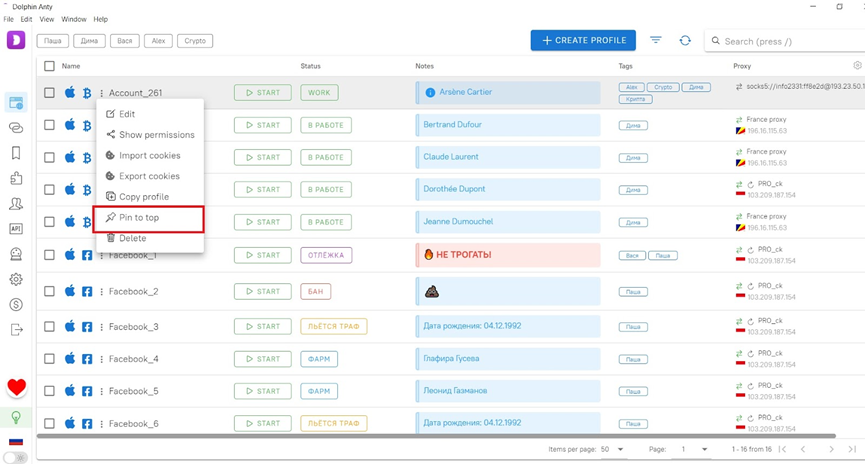Go to the next page arrow
The height and width of the screenshot is (464, 865).
point(831,449)
